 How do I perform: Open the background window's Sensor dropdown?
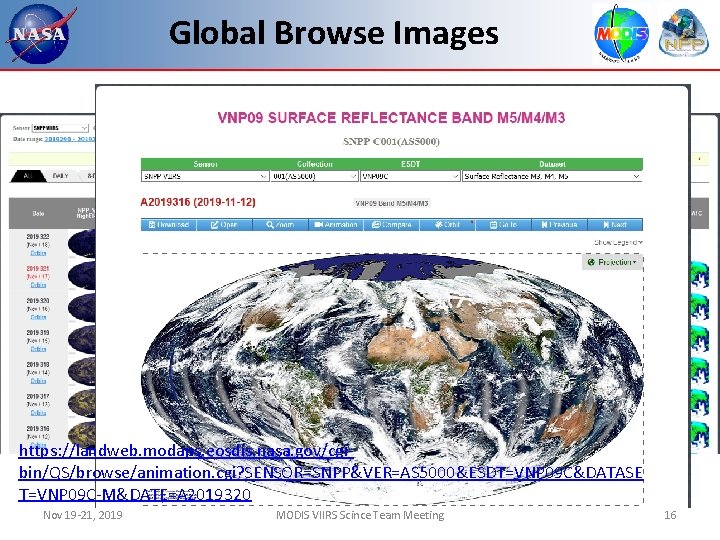[60, 128]
